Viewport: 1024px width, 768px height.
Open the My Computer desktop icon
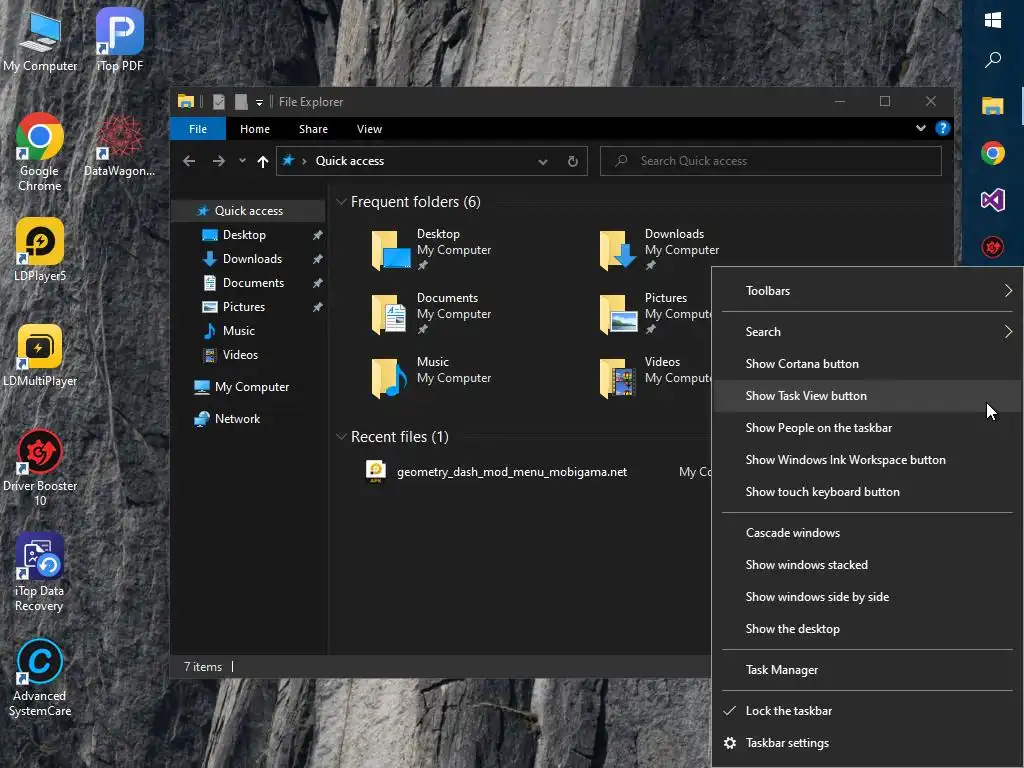pyautogui.click(x=40, y=40)
